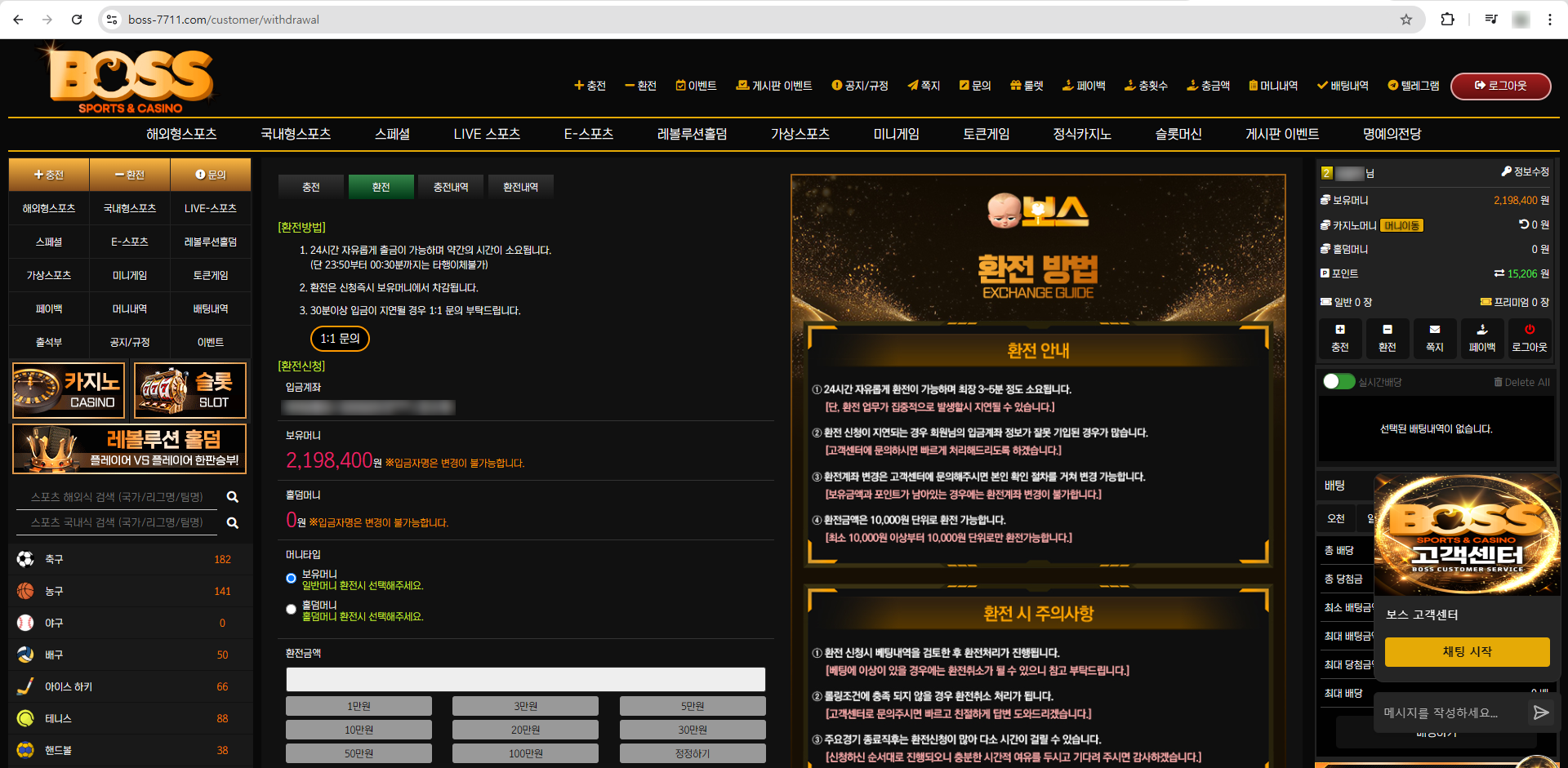Click 텔레그램 link in top bar

pyautogui.click(x=1414, y=86)
